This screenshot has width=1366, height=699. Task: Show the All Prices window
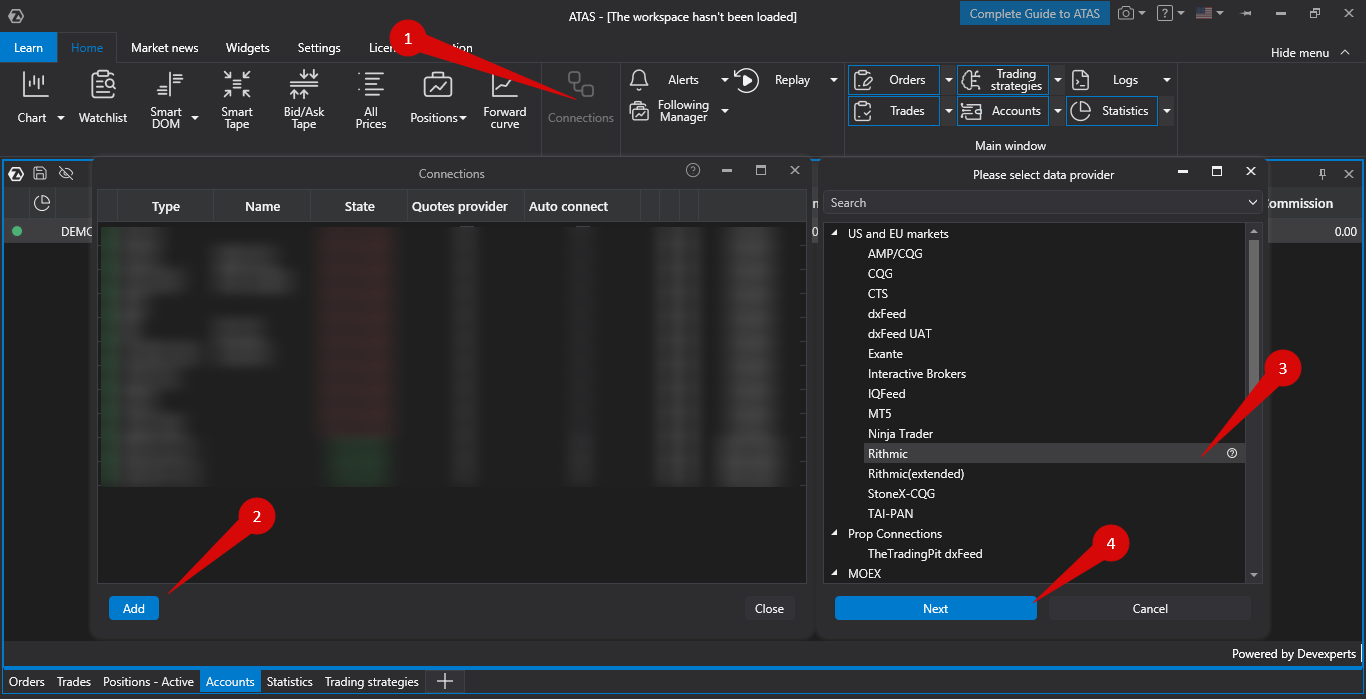coord(371,97)
